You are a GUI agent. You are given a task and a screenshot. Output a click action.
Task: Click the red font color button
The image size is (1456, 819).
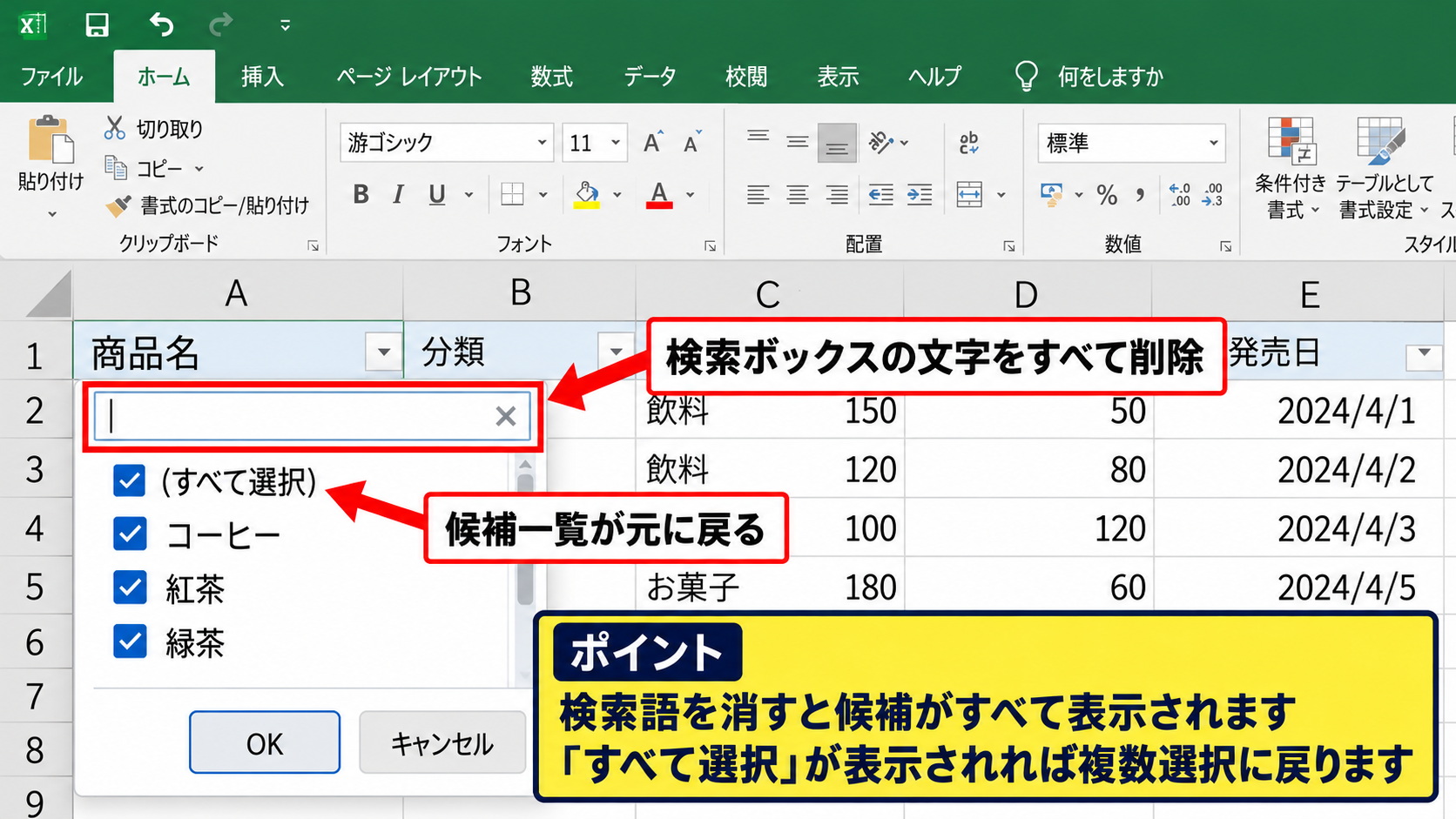click(659, 194)
